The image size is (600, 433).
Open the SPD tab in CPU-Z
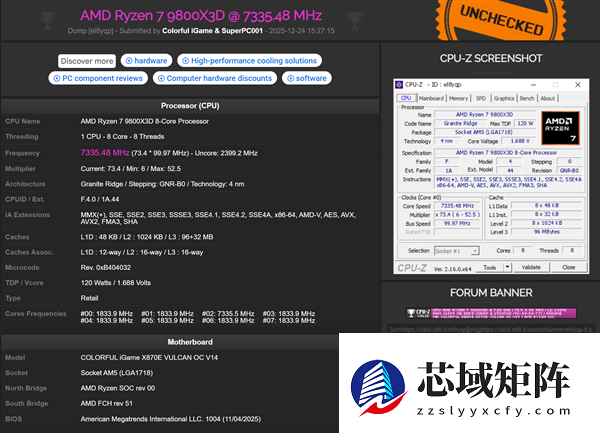481,98
